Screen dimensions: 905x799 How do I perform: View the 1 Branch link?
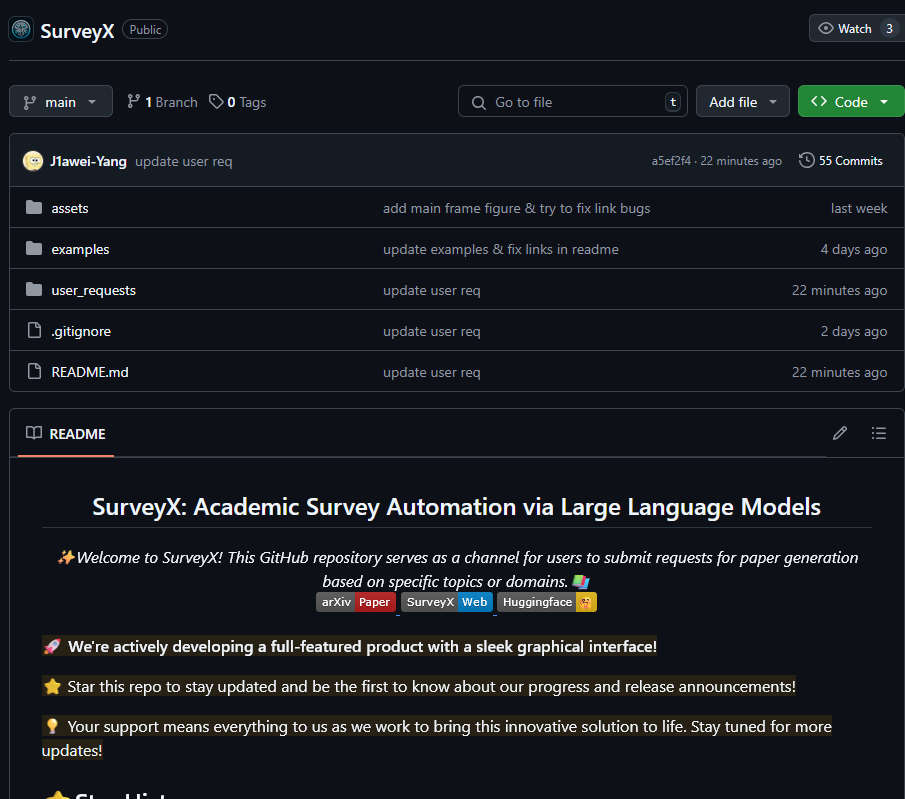tap(162, 102)
